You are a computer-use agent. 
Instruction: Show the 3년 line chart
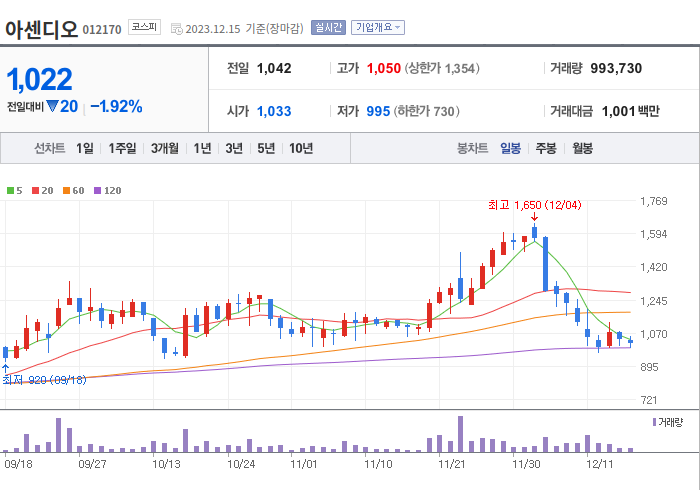pyautogui.click(x=234, y=148)
